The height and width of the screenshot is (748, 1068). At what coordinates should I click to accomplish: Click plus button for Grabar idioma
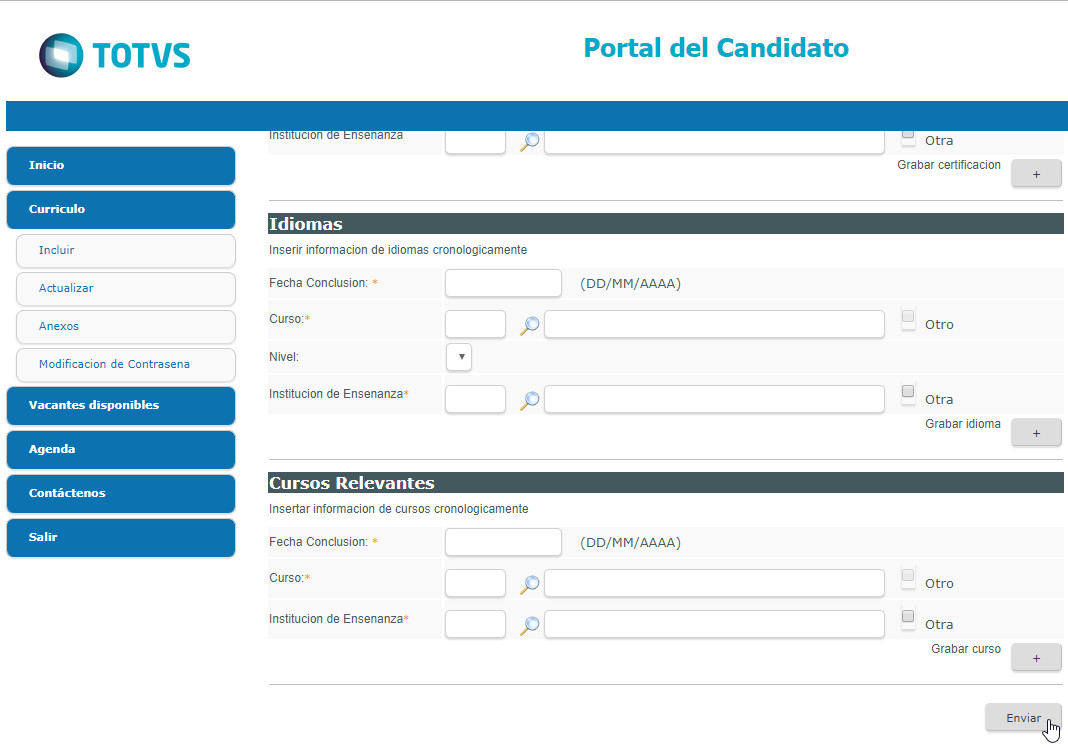[x=1036, y=433]
